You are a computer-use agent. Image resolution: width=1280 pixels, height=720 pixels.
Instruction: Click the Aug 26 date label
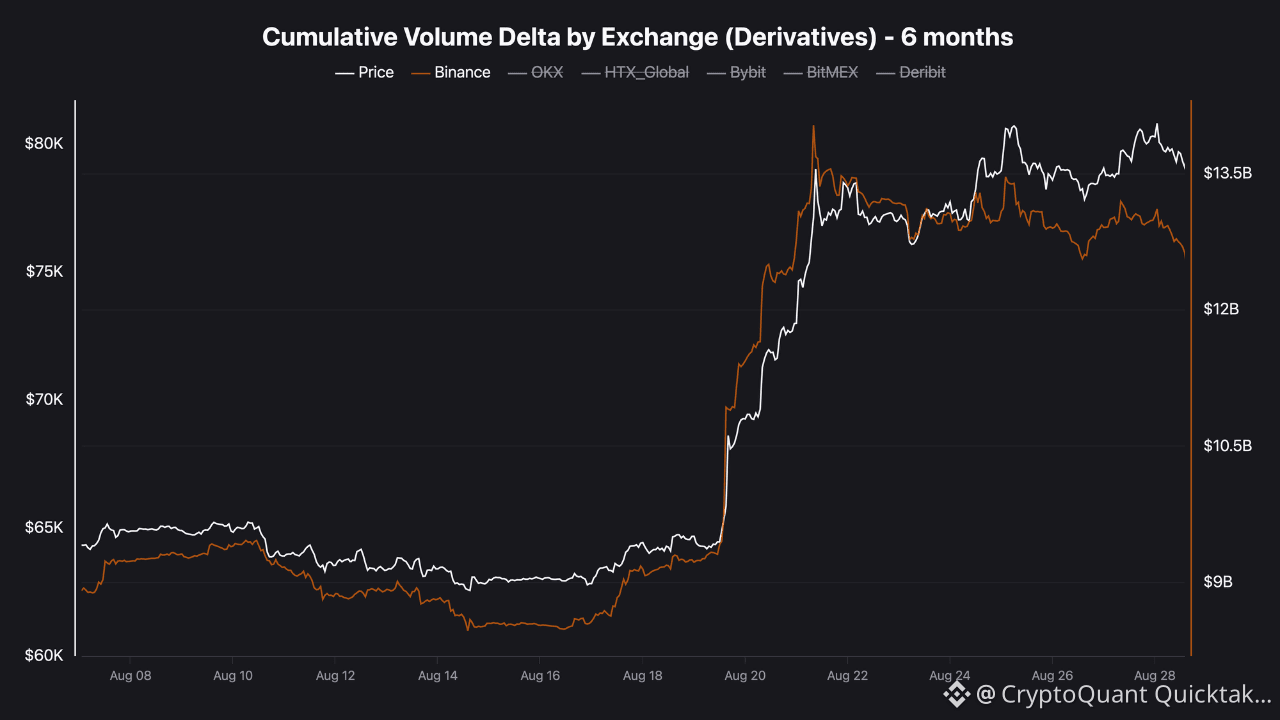point(1052,676)
